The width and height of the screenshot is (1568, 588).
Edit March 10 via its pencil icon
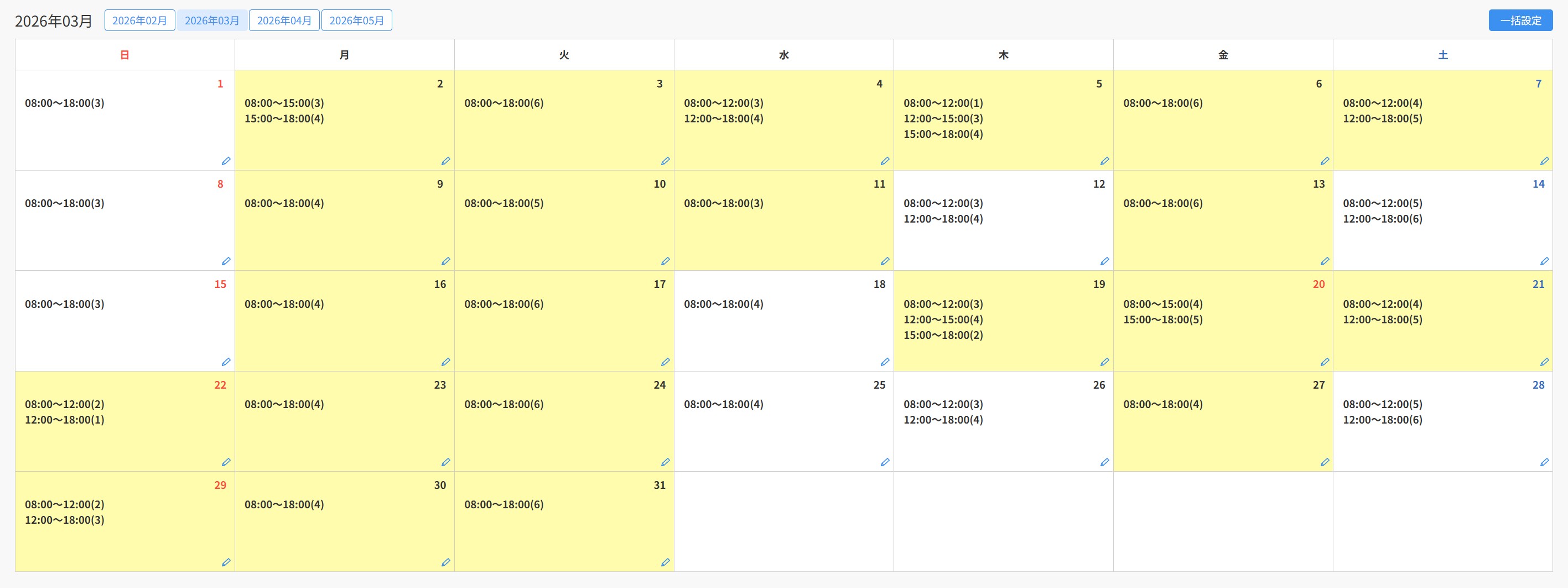(664, 261)
